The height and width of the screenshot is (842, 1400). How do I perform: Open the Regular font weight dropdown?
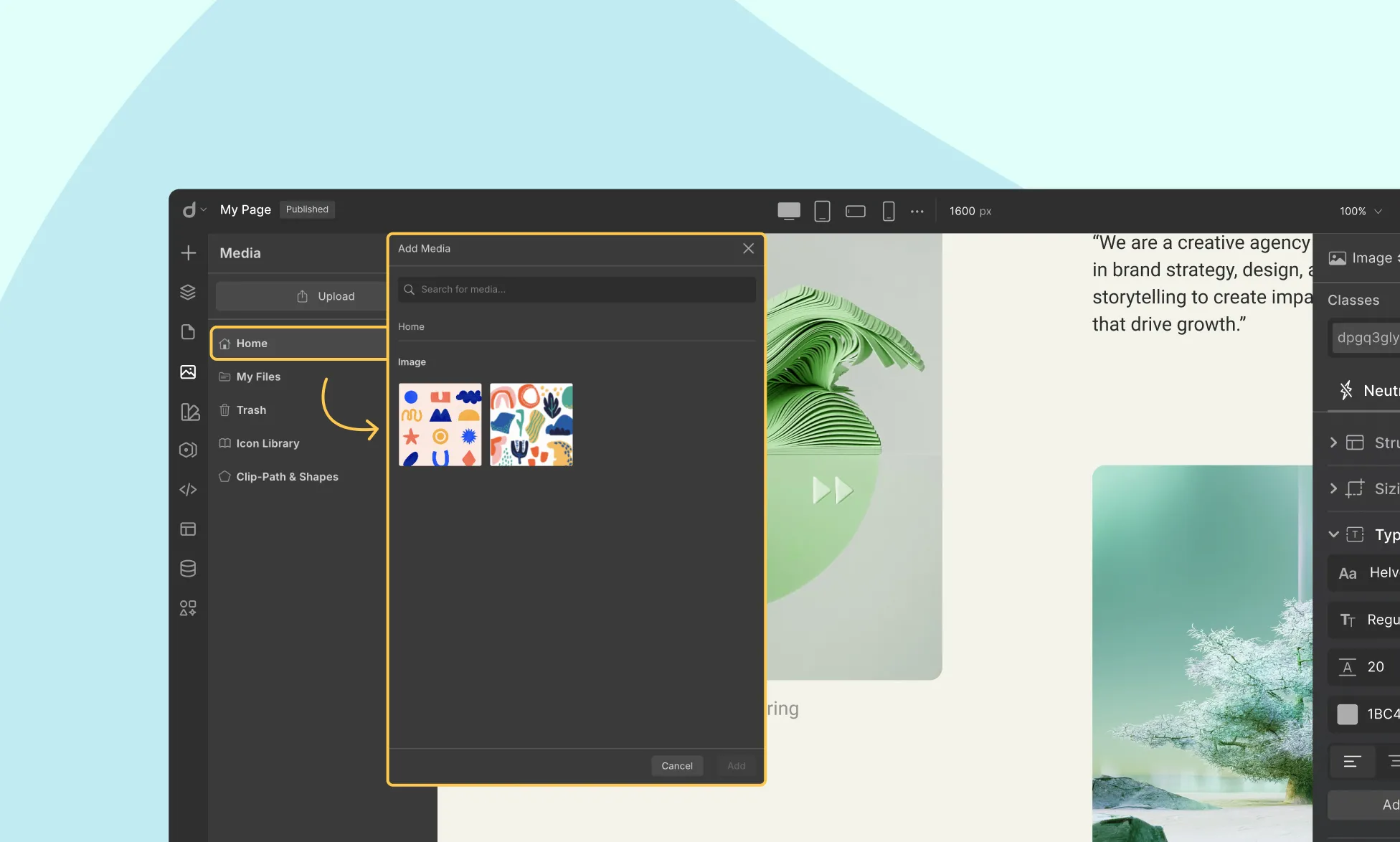[x=1365, y=620]
